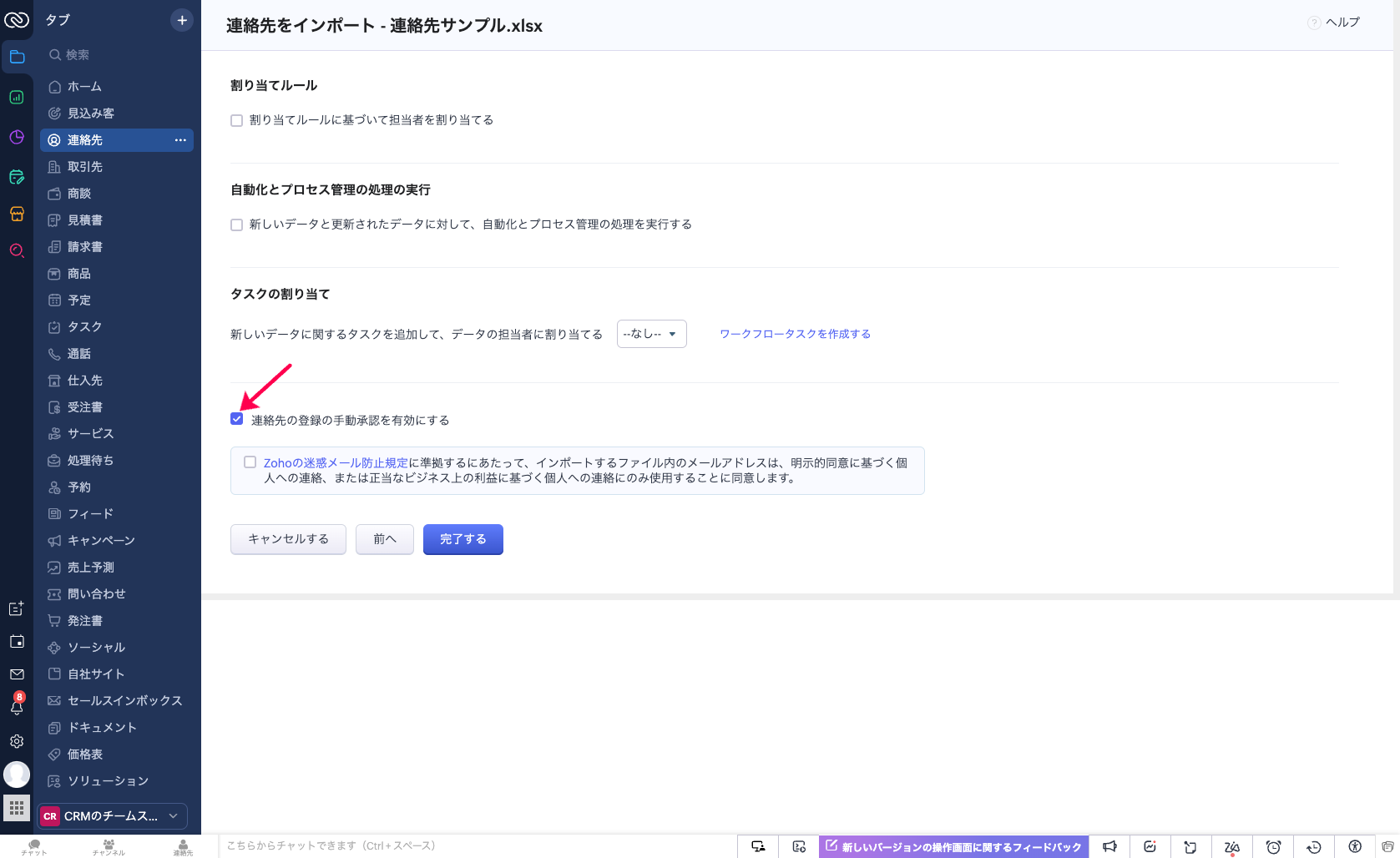Enable 割り当てルール assignment checkbox
Viewport: 1400px width, 858px height.
tap(237, 121)
